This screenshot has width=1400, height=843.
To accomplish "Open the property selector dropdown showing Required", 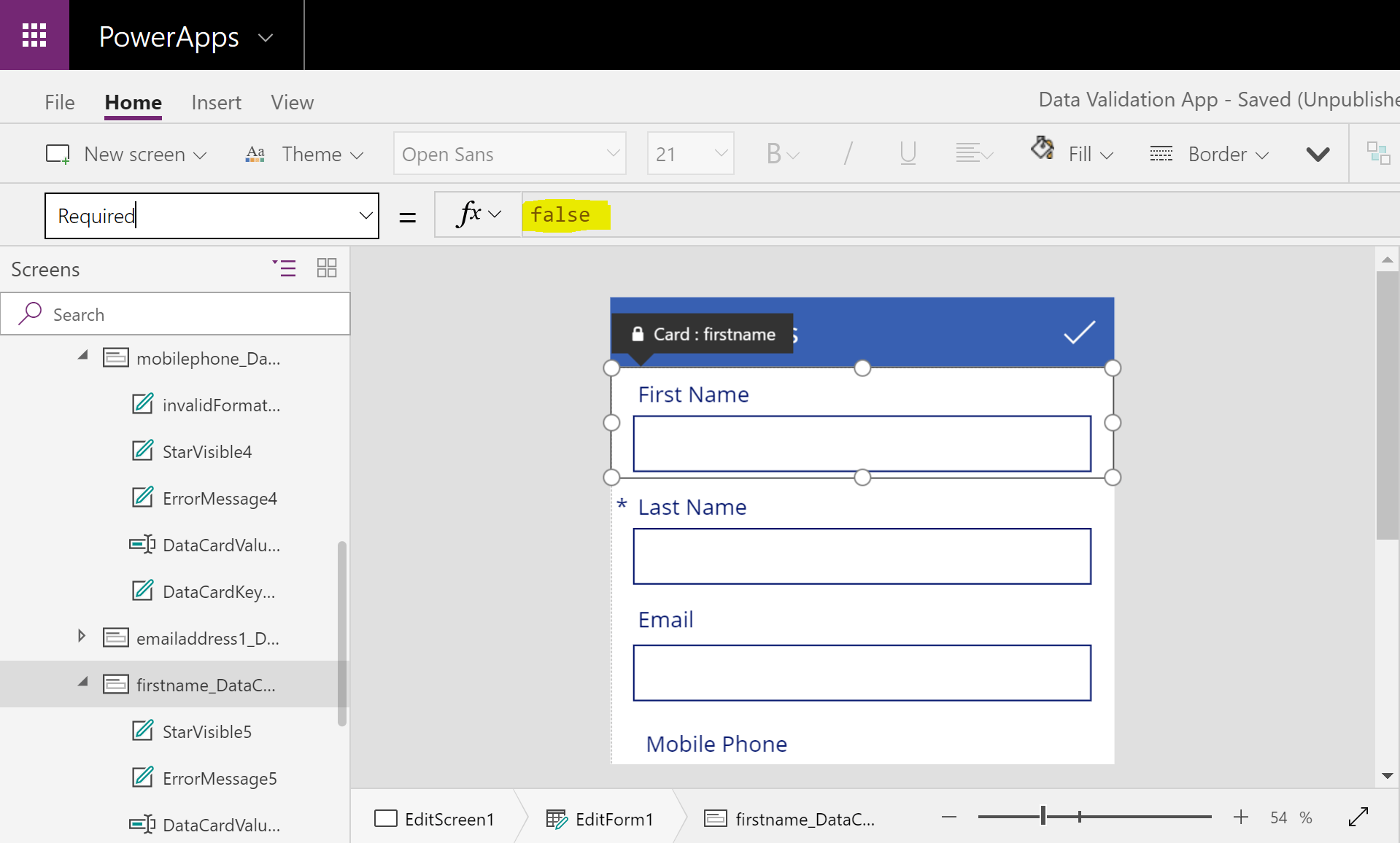I will 366,216.
